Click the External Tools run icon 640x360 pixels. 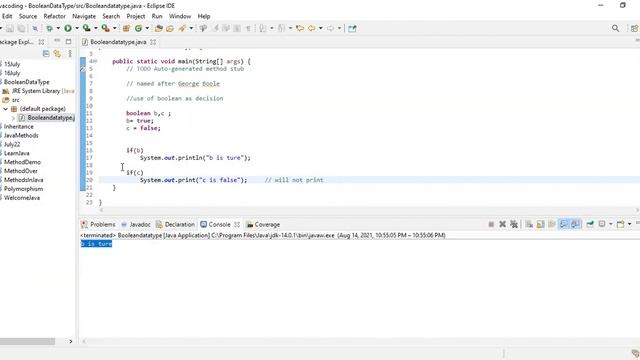(105, 28)
